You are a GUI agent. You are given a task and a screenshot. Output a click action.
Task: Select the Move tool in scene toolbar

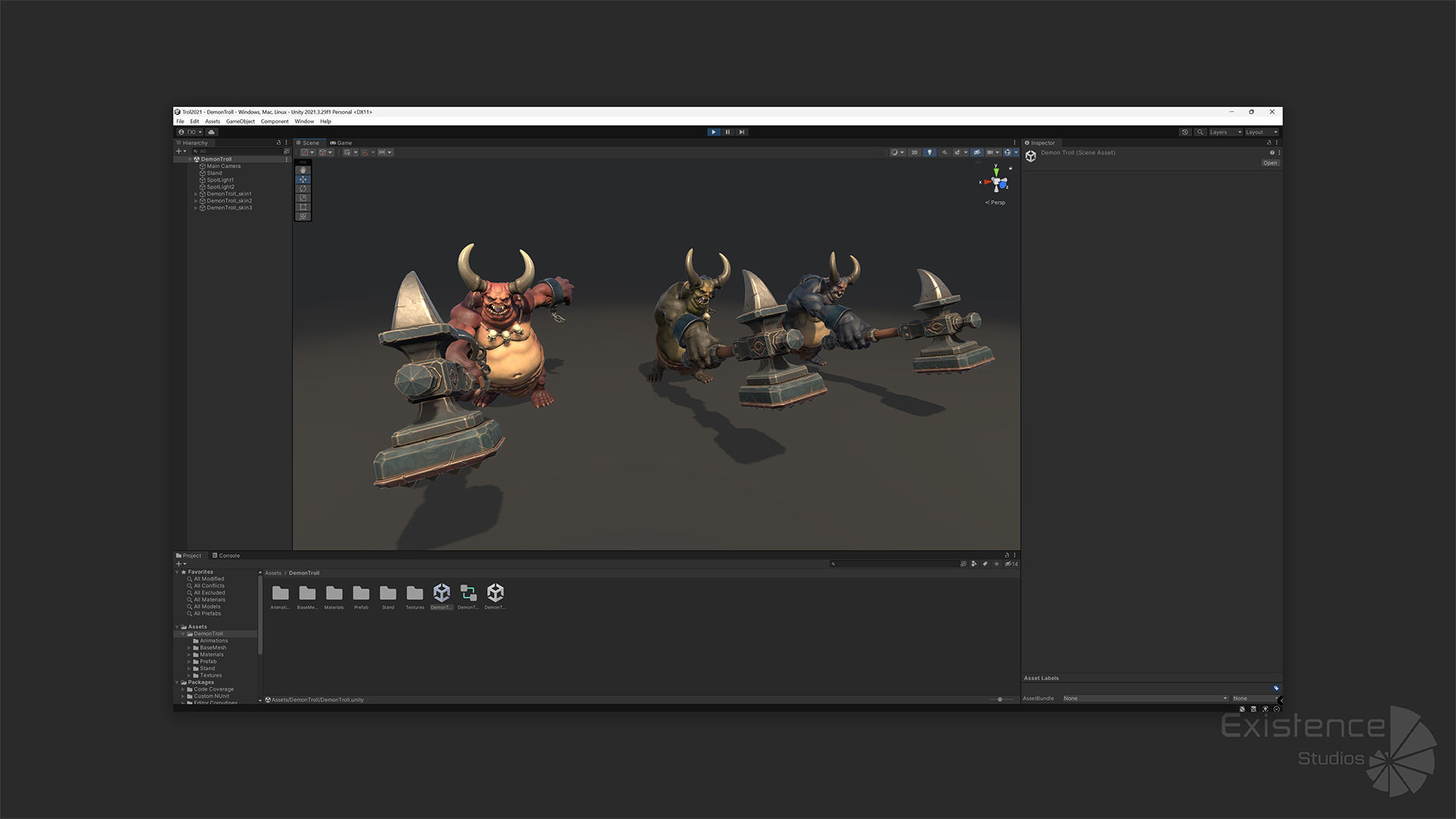[303, 180]
